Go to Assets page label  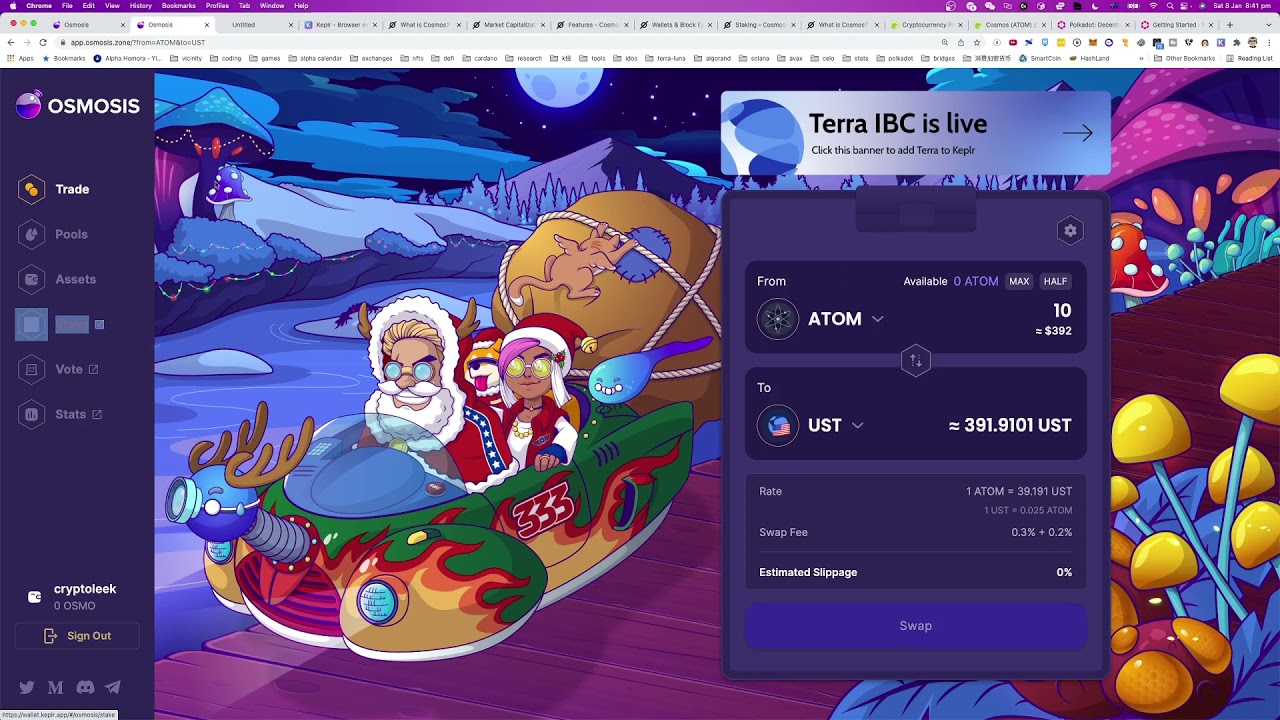76,280
